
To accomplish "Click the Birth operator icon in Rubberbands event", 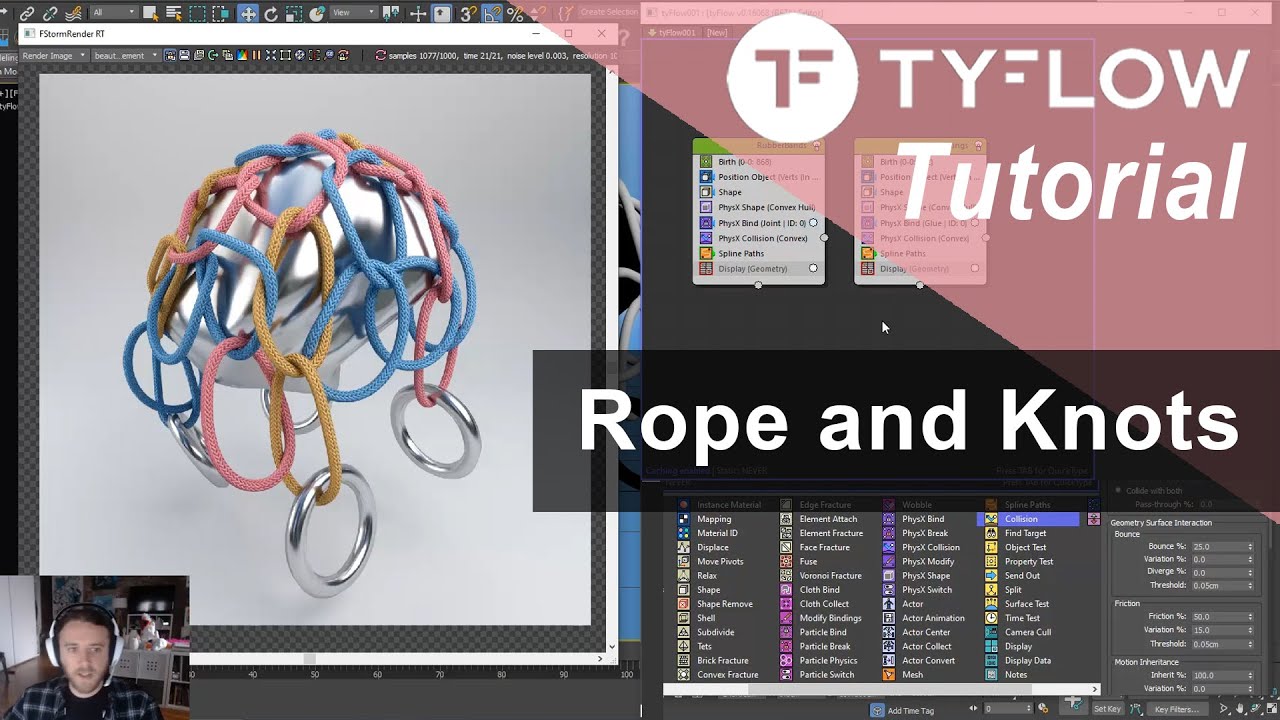I will [x=706, y=161].
